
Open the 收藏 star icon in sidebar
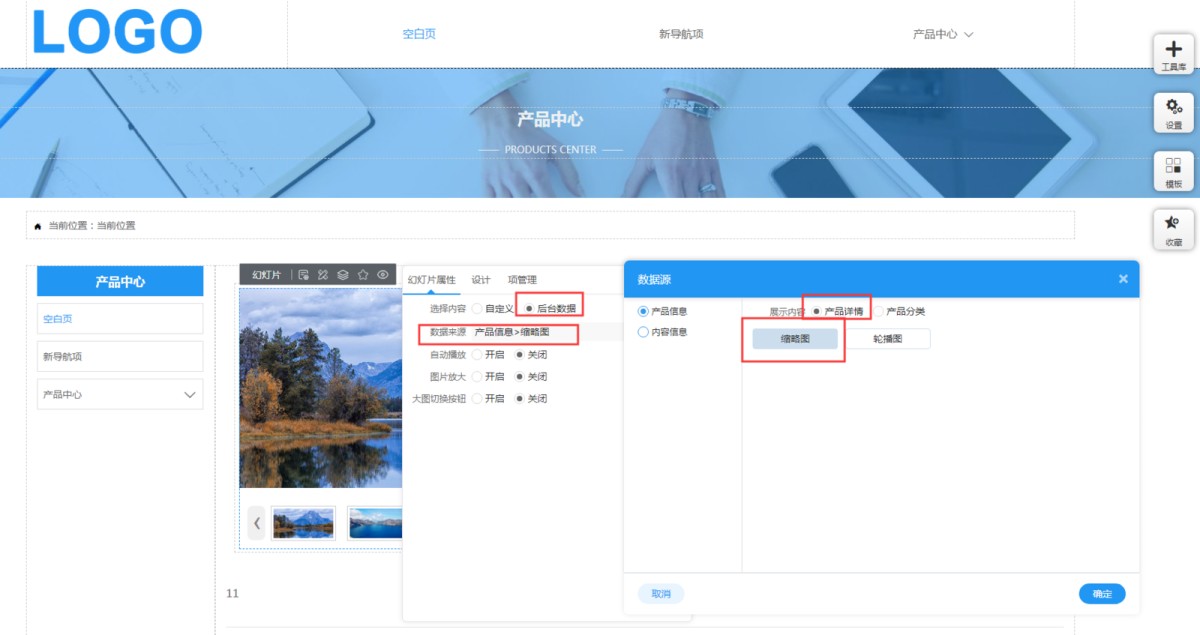(1174, 229)
